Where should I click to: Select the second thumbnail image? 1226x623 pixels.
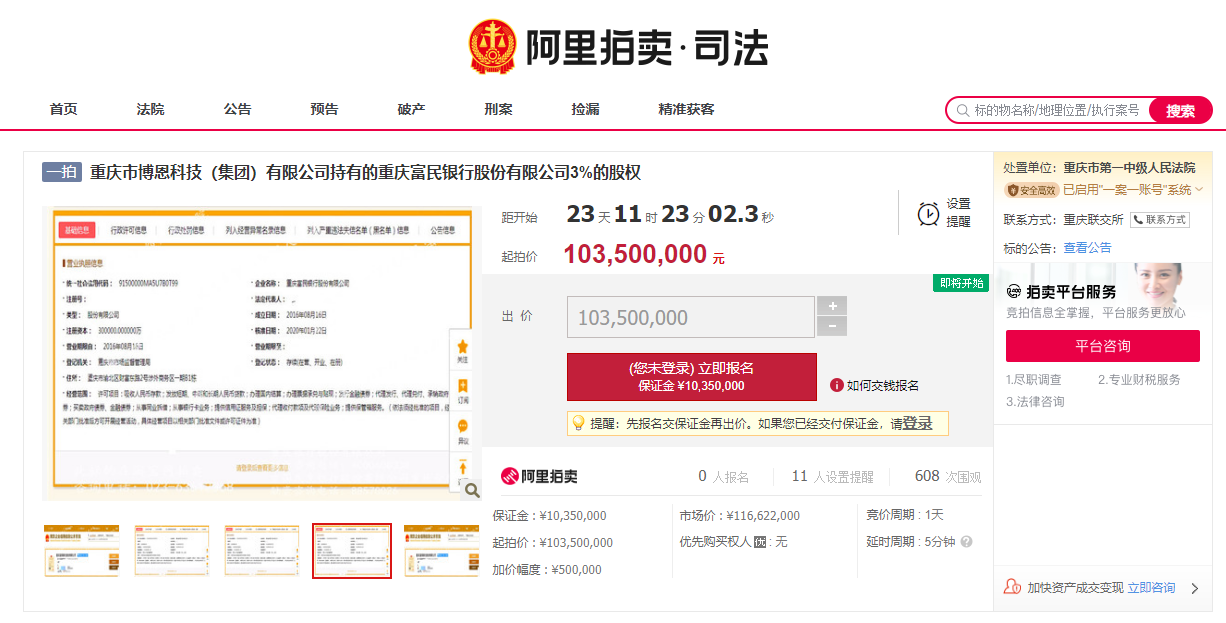171,550
